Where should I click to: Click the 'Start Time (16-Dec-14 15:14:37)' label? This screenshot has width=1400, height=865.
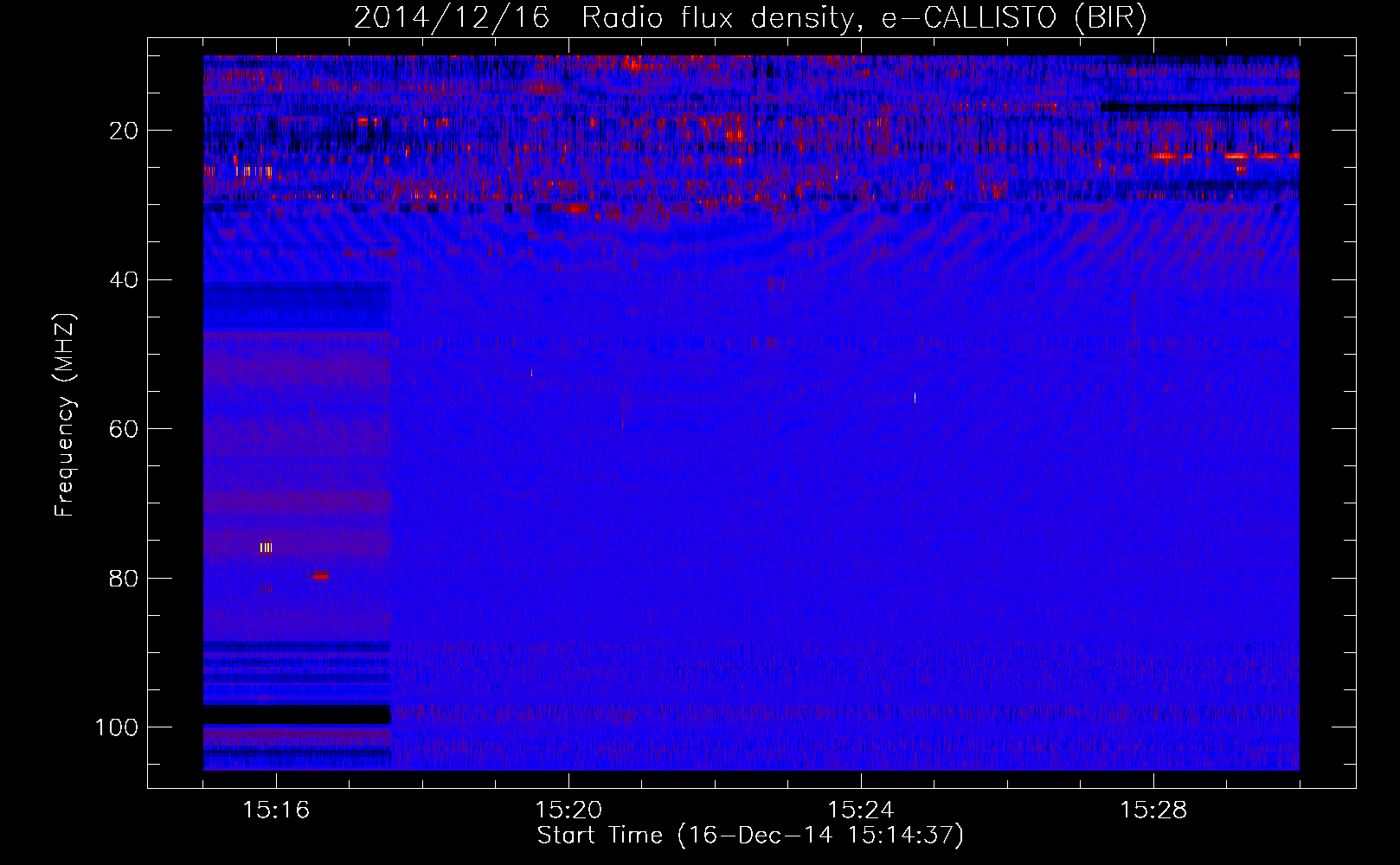pos(750,836)
